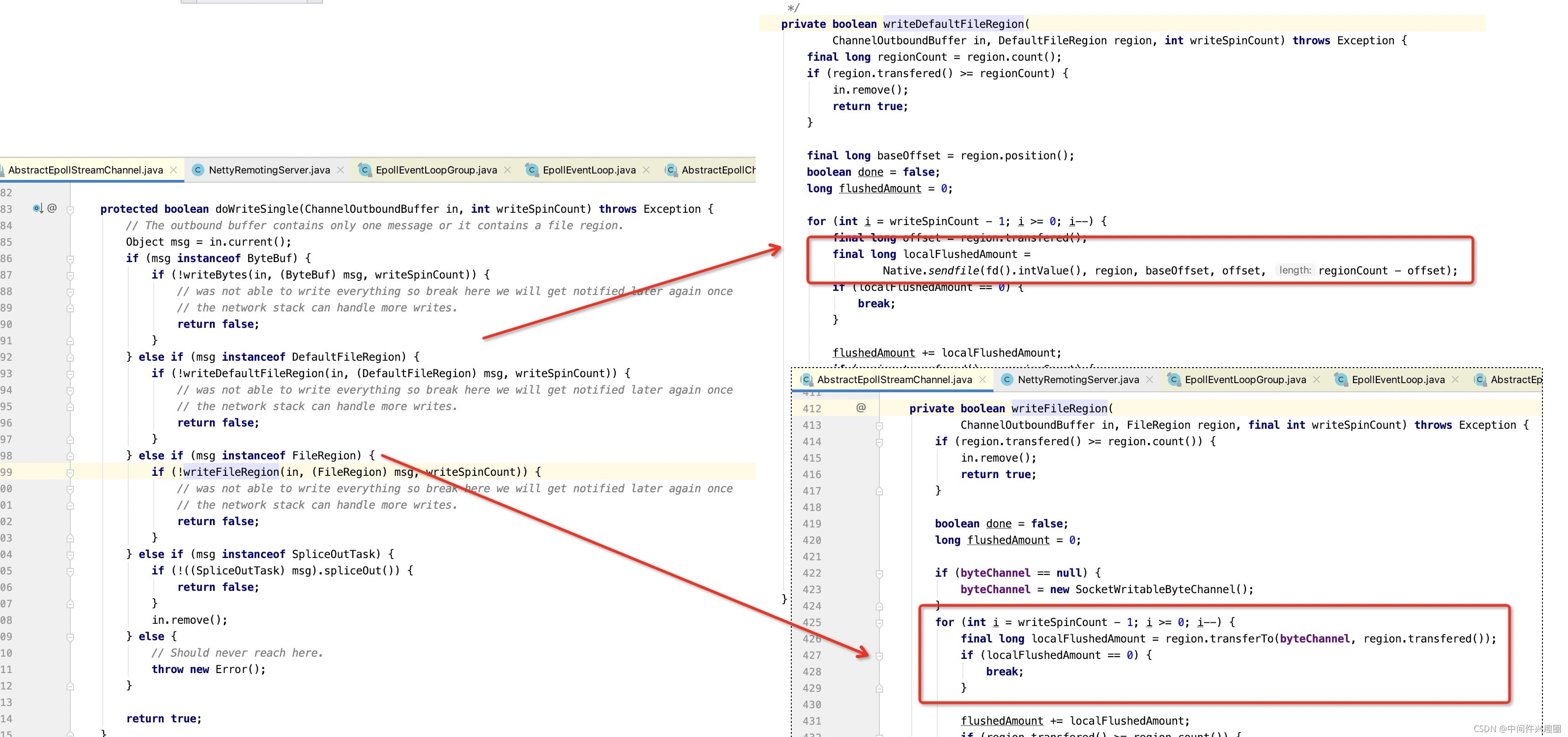
Task: Switch to the EpollEventLoop.java tab in the left editor
Action: 589,170
